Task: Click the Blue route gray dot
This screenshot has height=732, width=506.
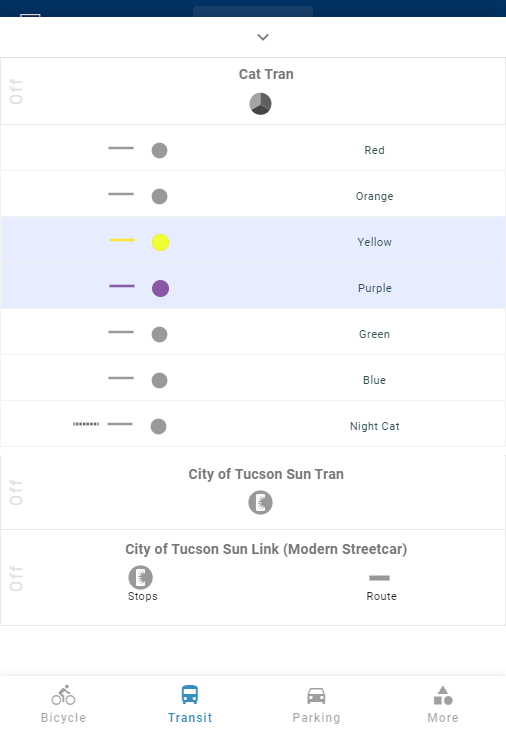Action: point(160,380)
